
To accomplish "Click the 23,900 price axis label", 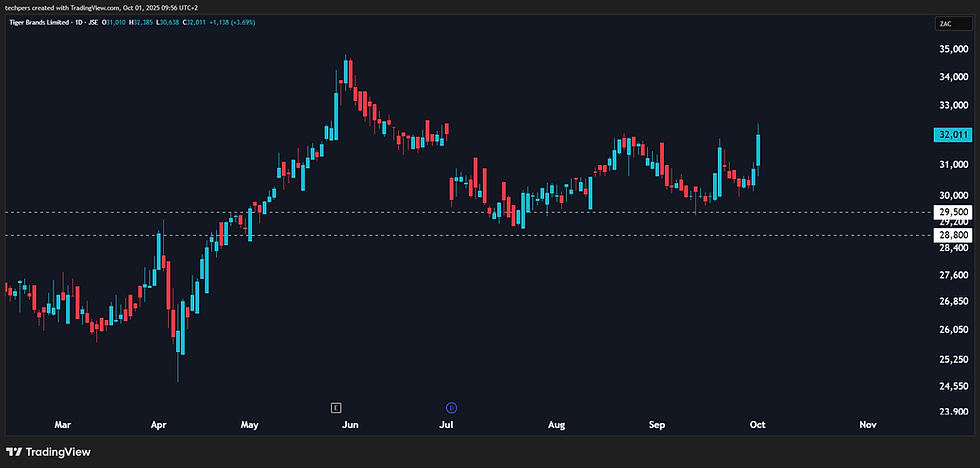I will point(954,412).
